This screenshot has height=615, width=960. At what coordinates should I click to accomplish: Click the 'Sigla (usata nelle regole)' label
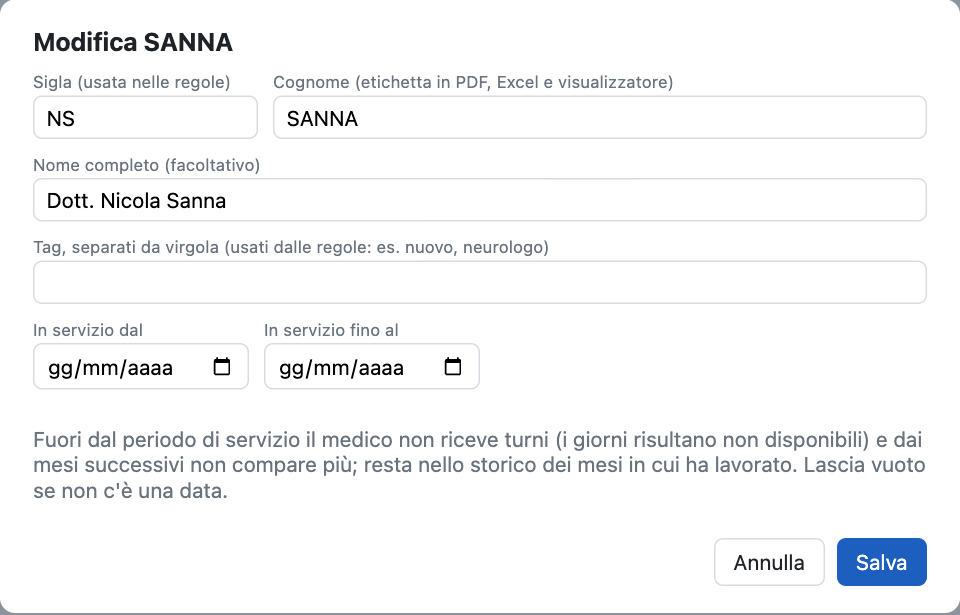coord(132,82)
